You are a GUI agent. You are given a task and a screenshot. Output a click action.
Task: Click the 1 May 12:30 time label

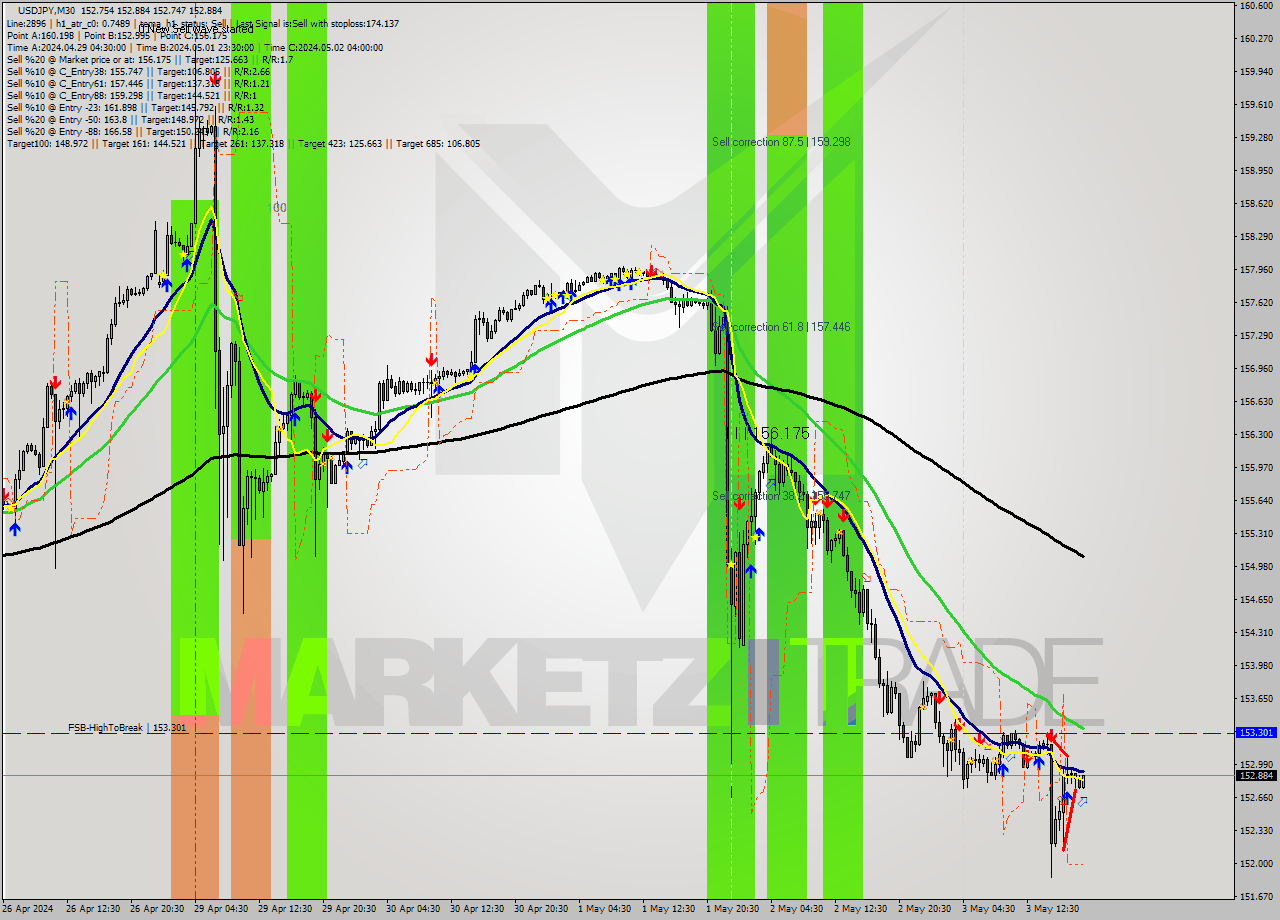[670, 909]
